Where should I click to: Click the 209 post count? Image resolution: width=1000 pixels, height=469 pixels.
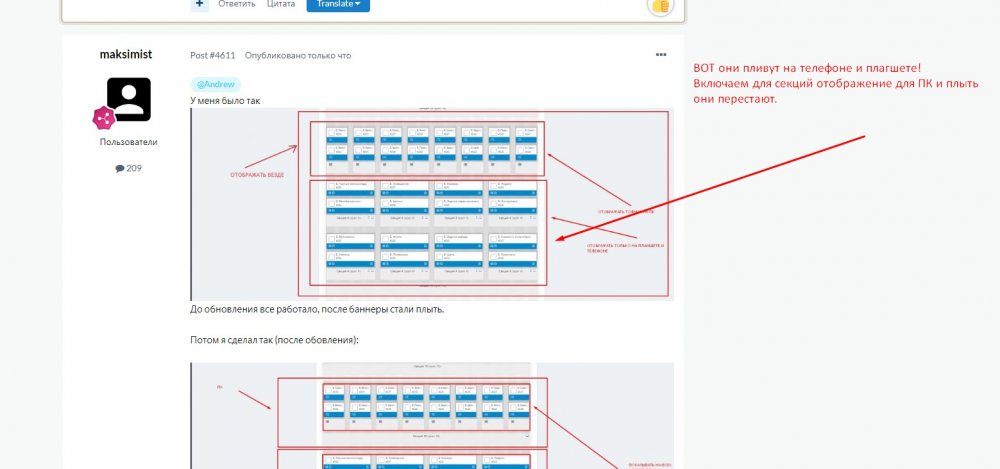point(134,168)
